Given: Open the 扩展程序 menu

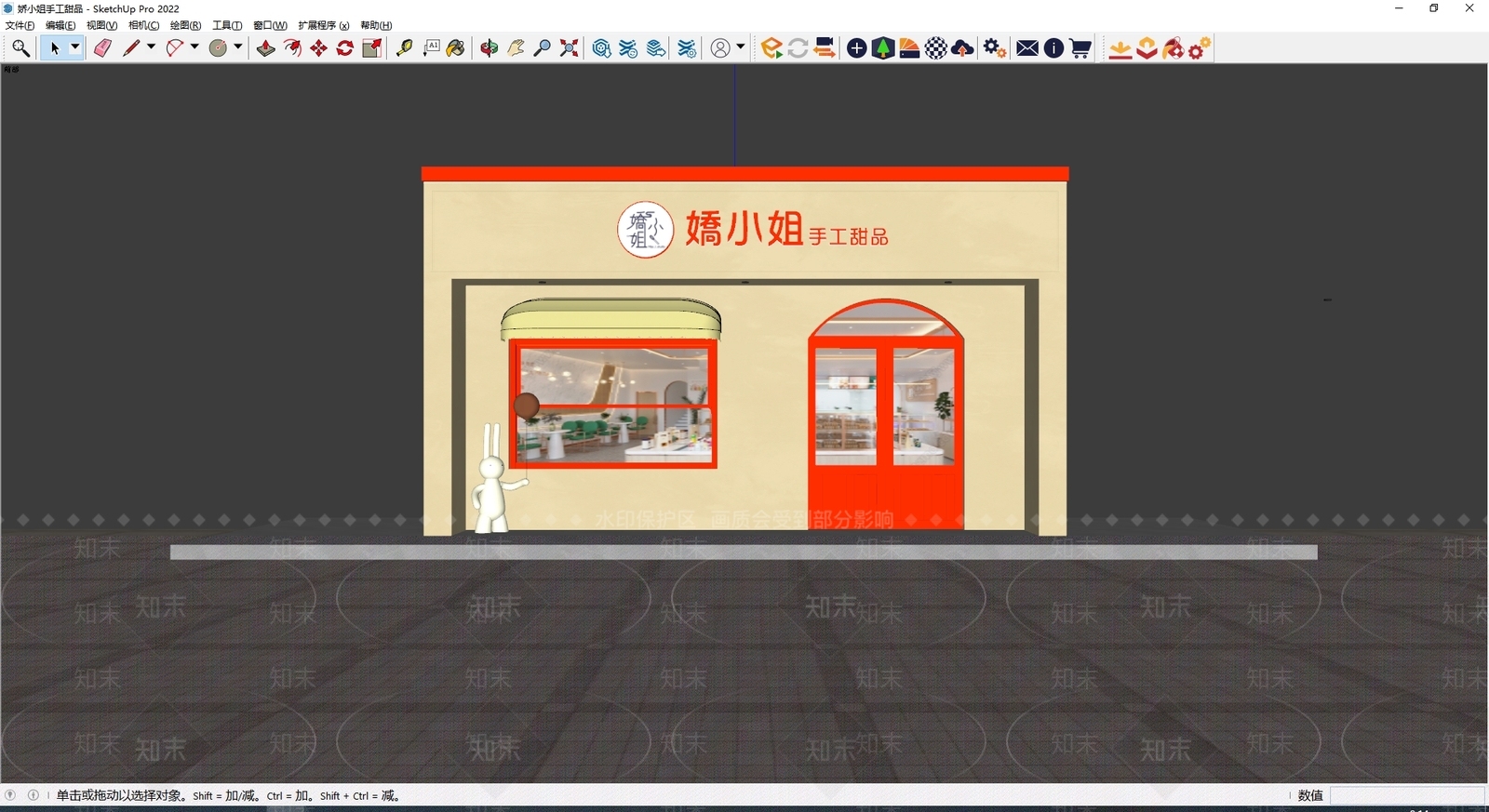Looking at the screenshot, I should coord(324,25).
